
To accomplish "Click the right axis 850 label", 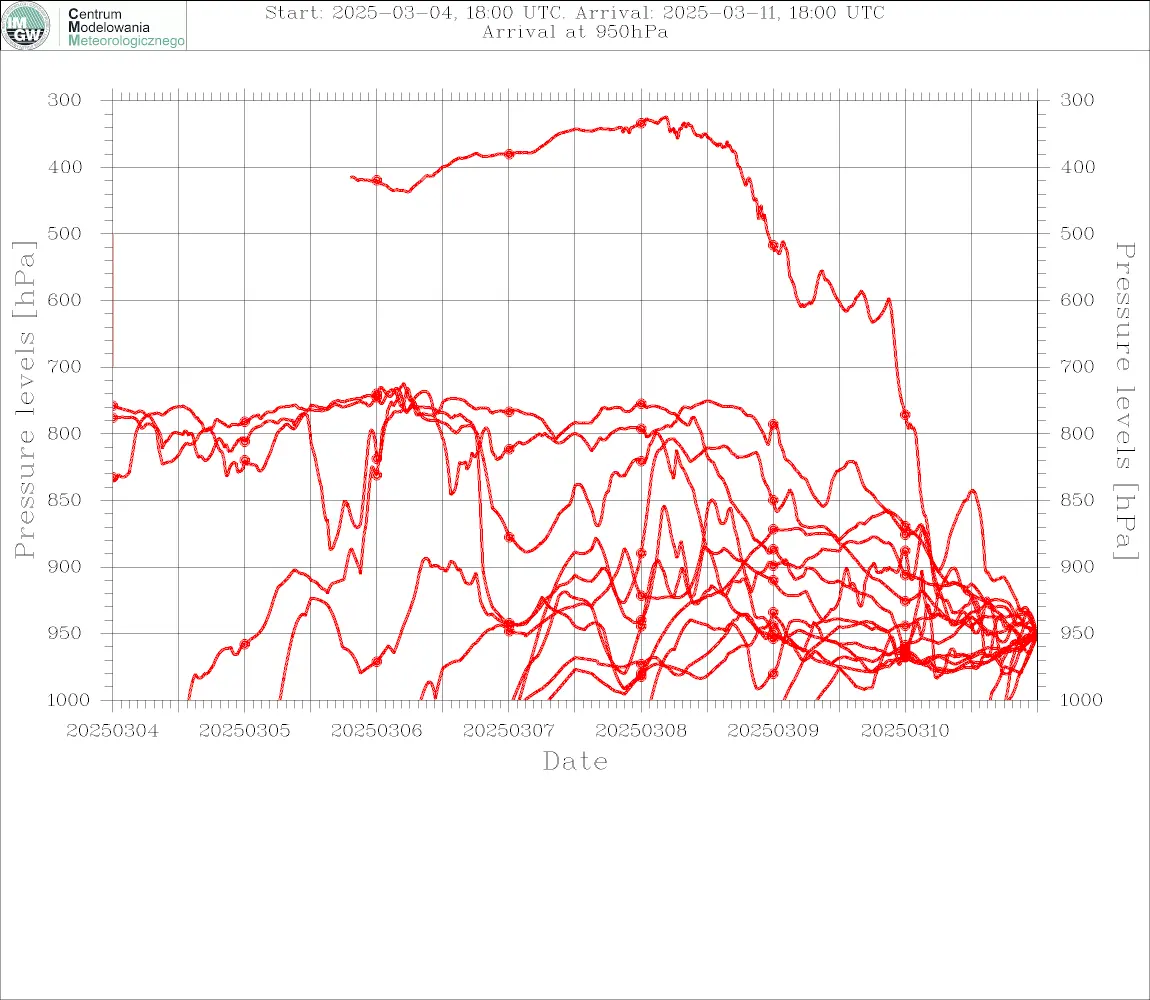I will tap(1077, 500).
